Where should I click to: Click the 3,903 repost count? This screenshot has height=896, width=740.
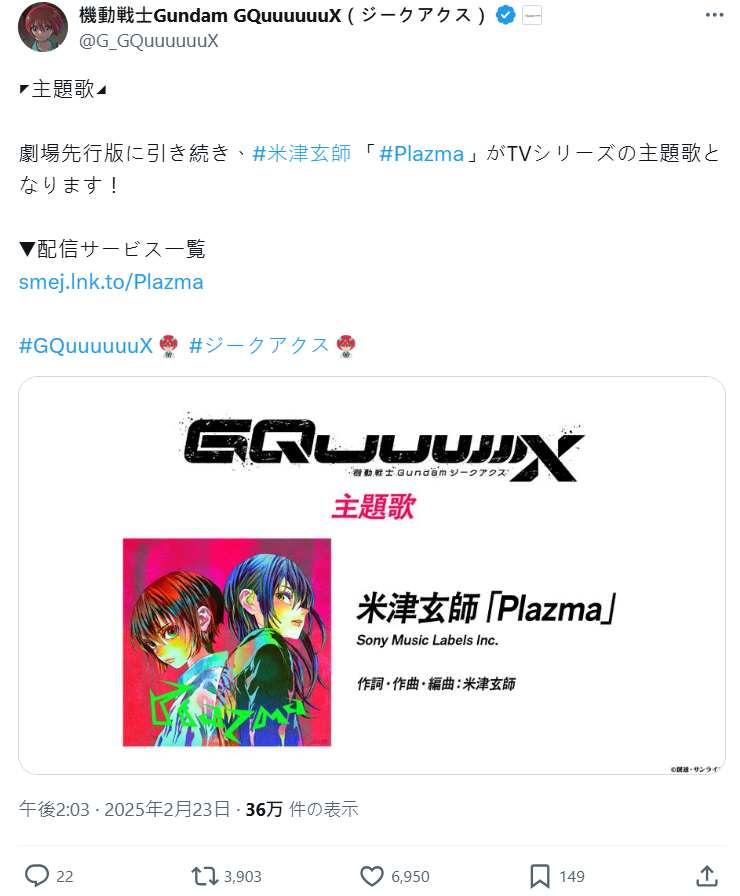click(242, 877)
